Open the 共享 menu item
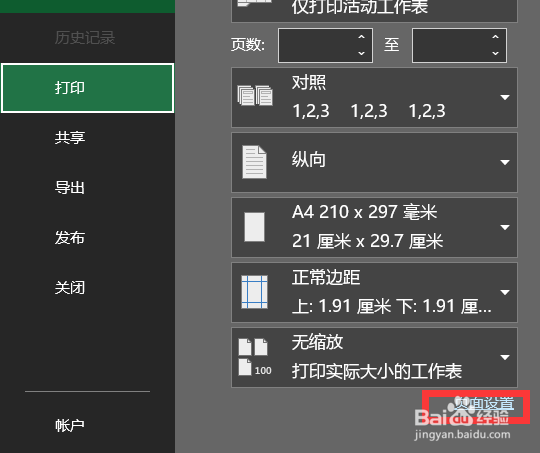This screenshot has height=453, width=540. point(70,137)
